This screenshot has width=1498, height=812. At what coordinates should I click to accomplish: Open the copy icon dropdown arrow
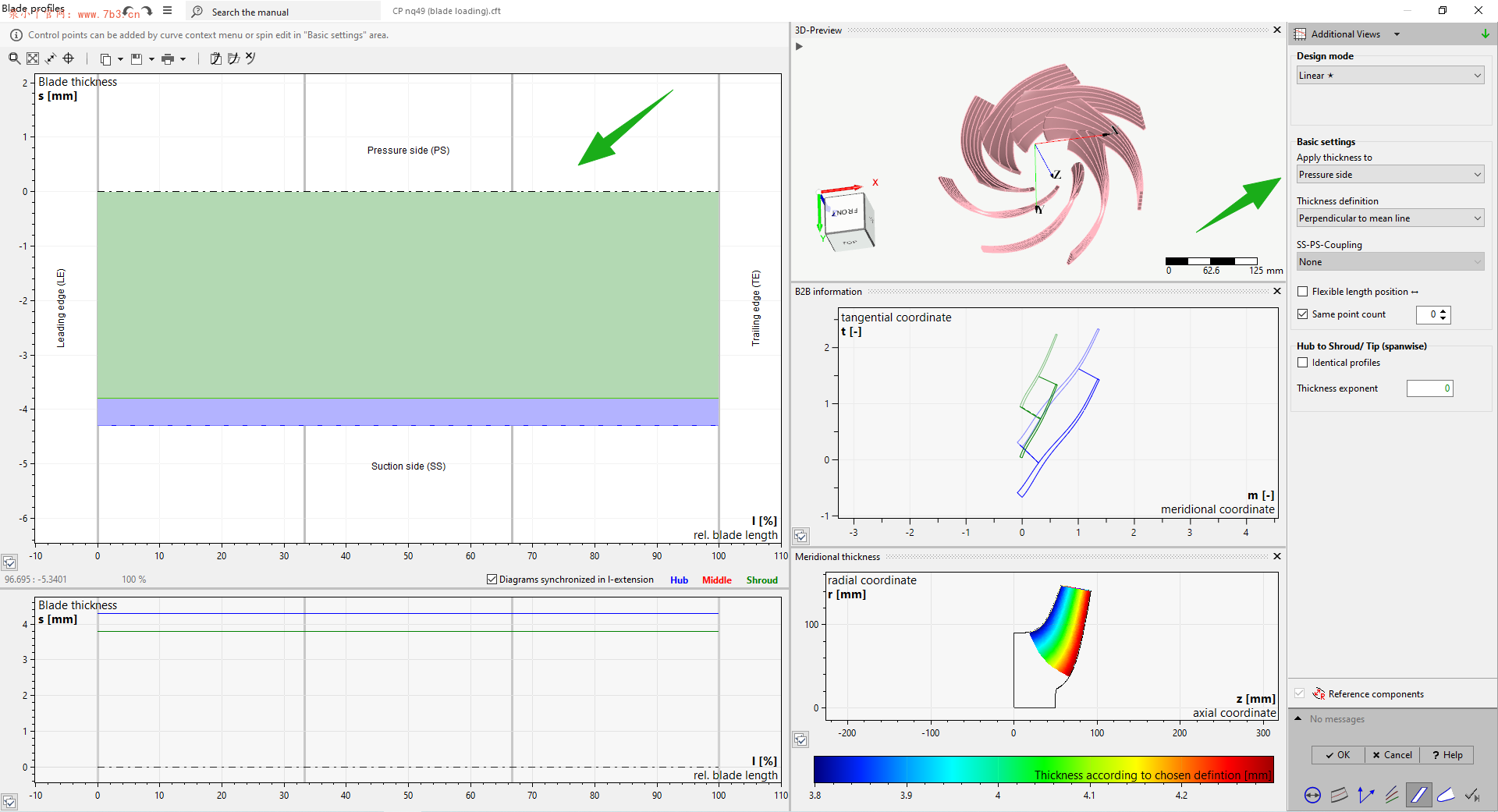click(x=120, y=59)
